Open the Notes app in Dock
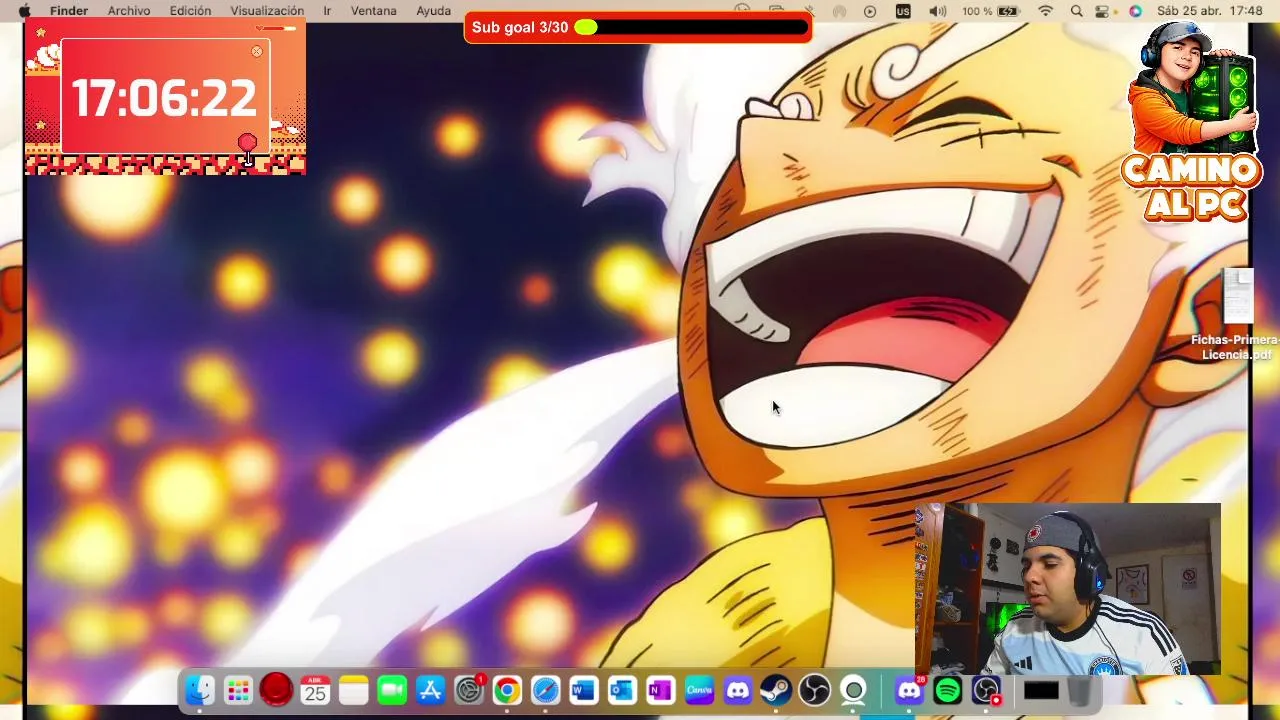Screen dimensions: 1280x720 tap(354, 690)
